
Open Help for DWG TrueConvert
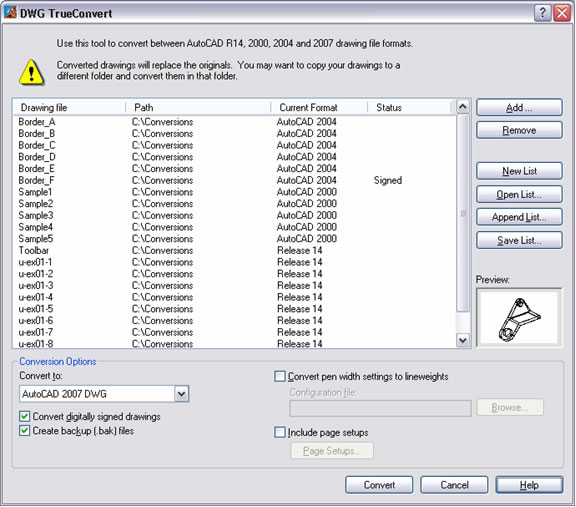click(x=529, y=485)
